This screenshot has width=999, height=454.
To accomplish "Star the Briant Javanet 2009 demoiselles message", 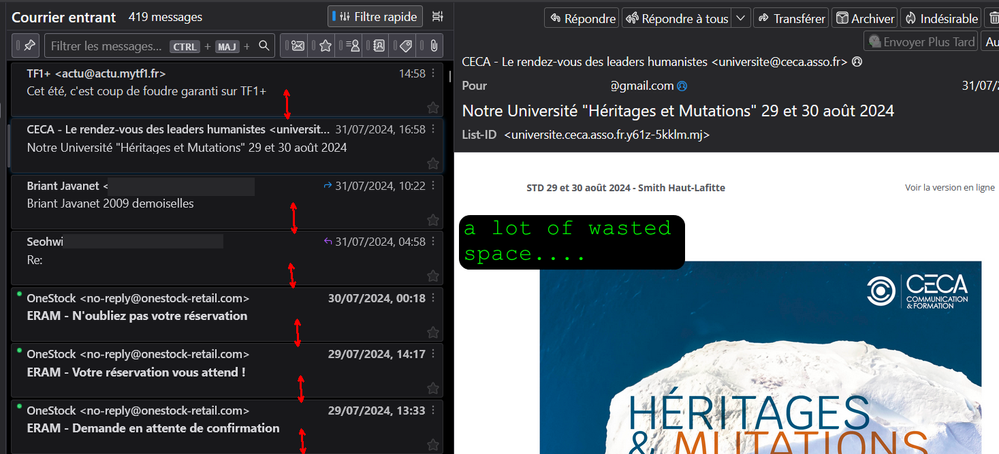I will (433, 219).
